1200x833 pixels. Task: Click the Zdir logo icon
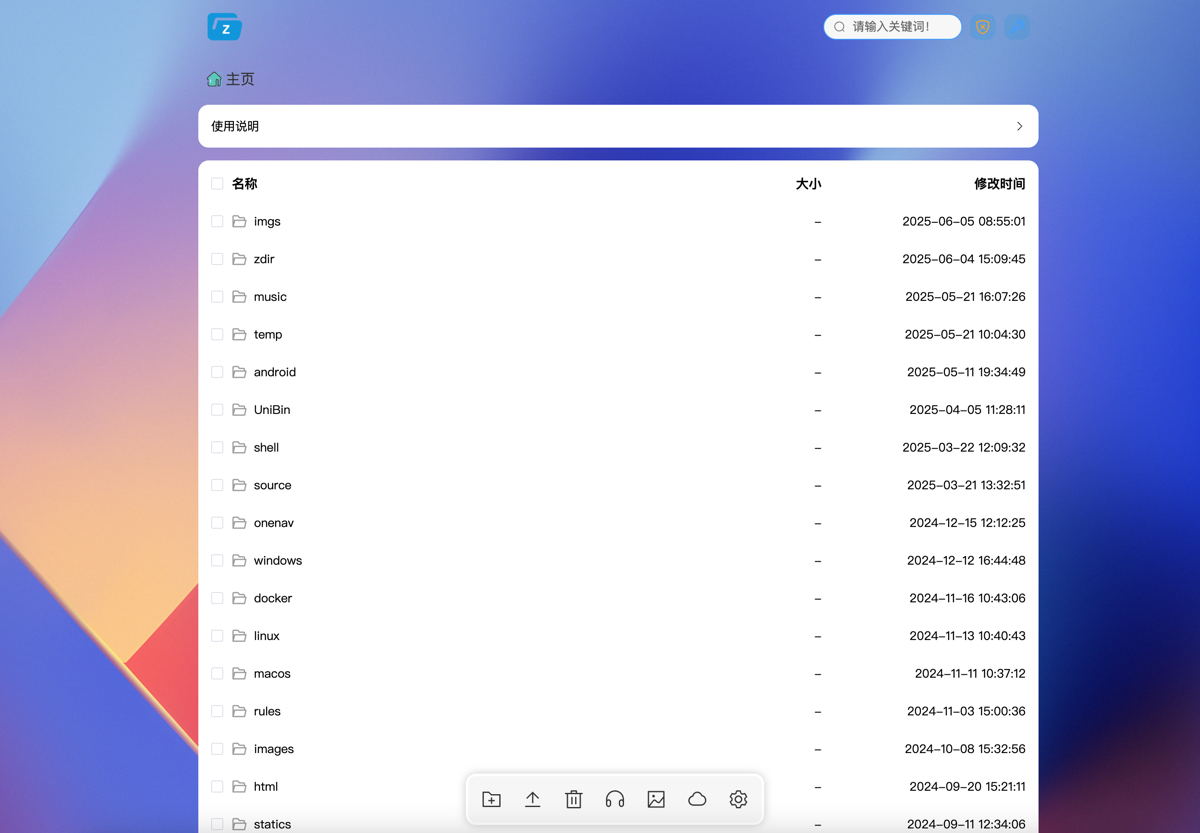tap(225, 27)
